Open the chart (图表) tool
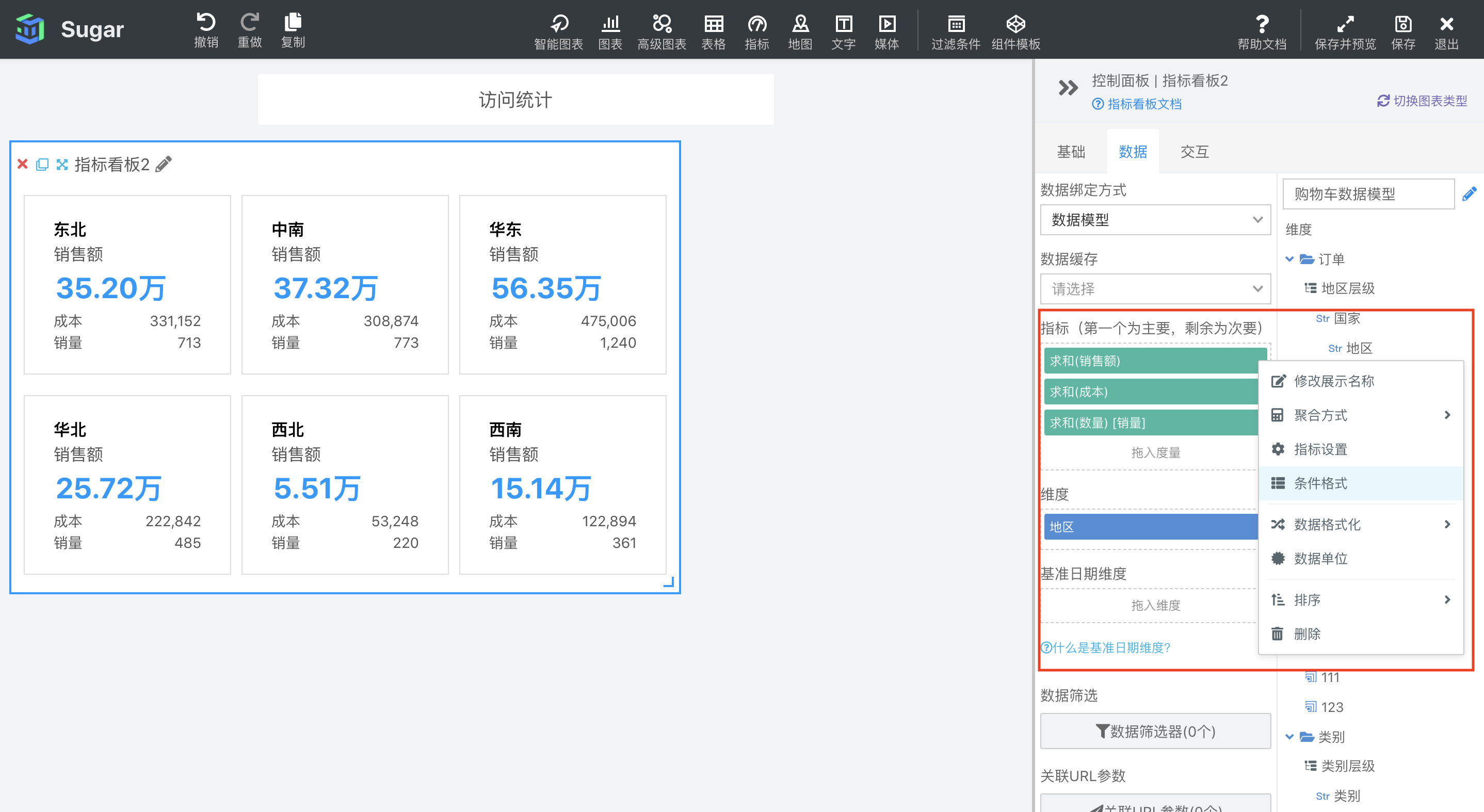 610,31
